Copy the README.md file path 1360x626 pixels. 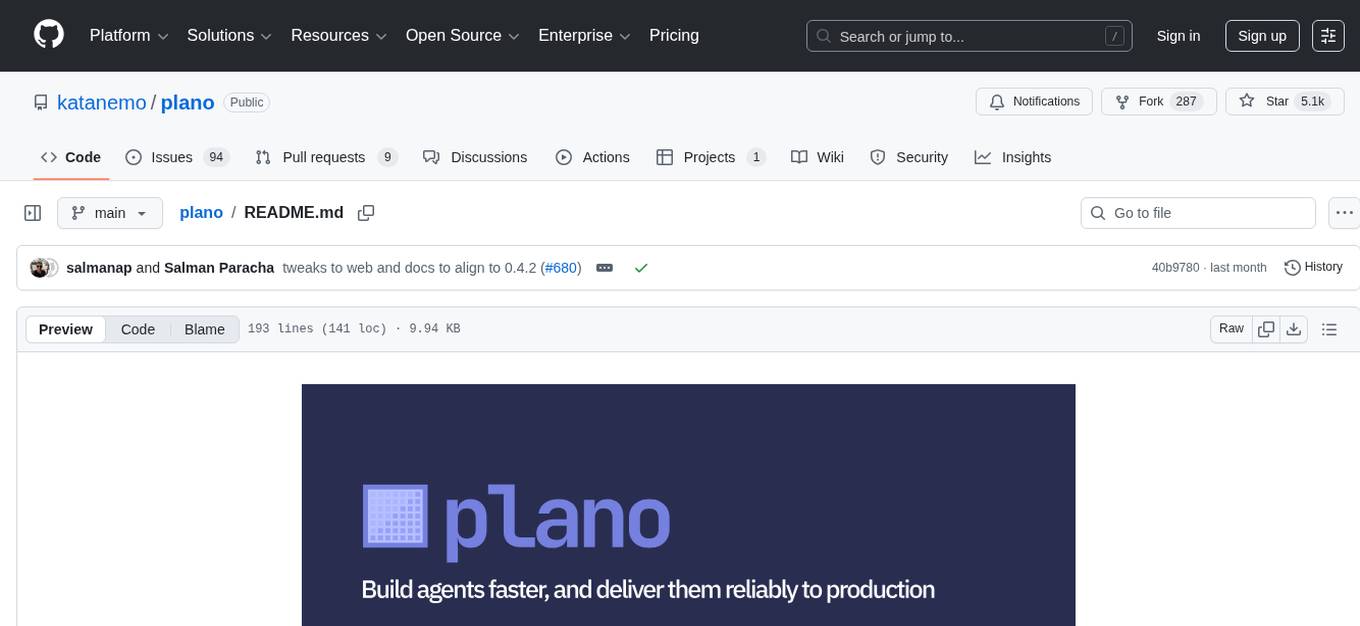(x=366, y=213)
